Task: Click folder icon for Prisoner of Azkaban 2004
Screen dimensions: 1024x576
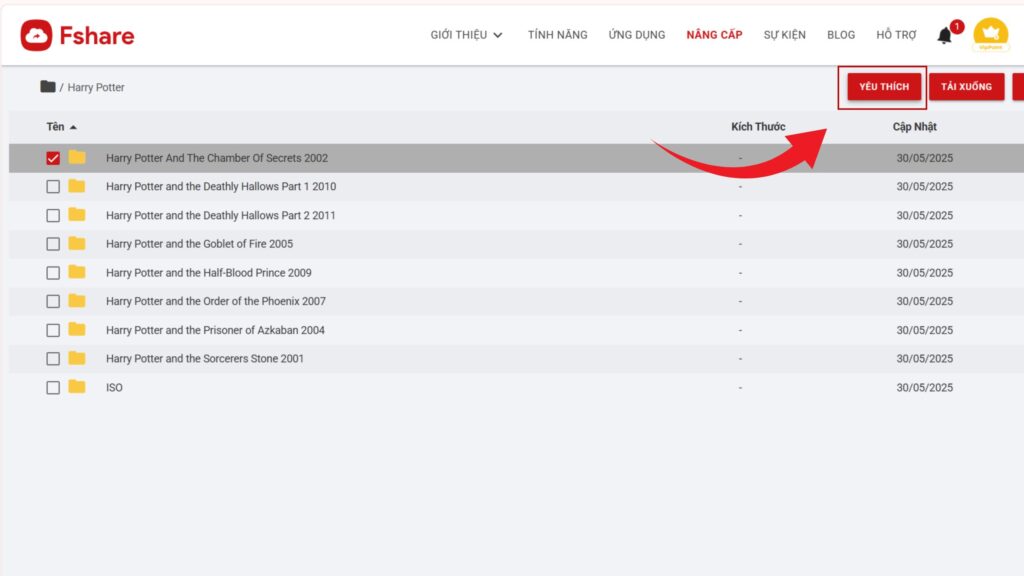Action: point(77,330)
